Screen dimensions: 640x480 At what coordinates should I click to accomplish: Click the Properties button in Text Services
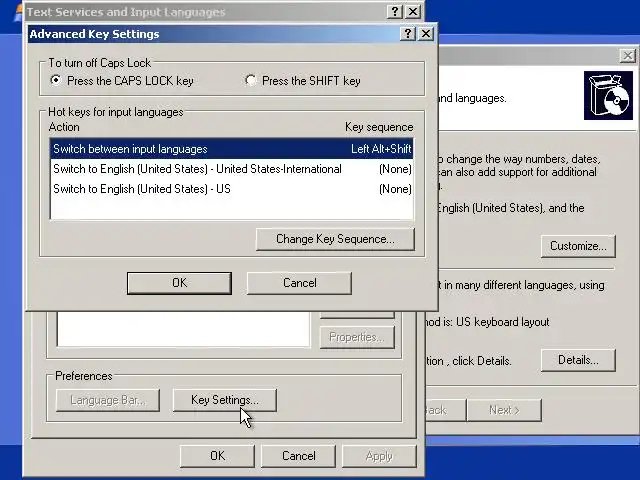pos(357,337)
